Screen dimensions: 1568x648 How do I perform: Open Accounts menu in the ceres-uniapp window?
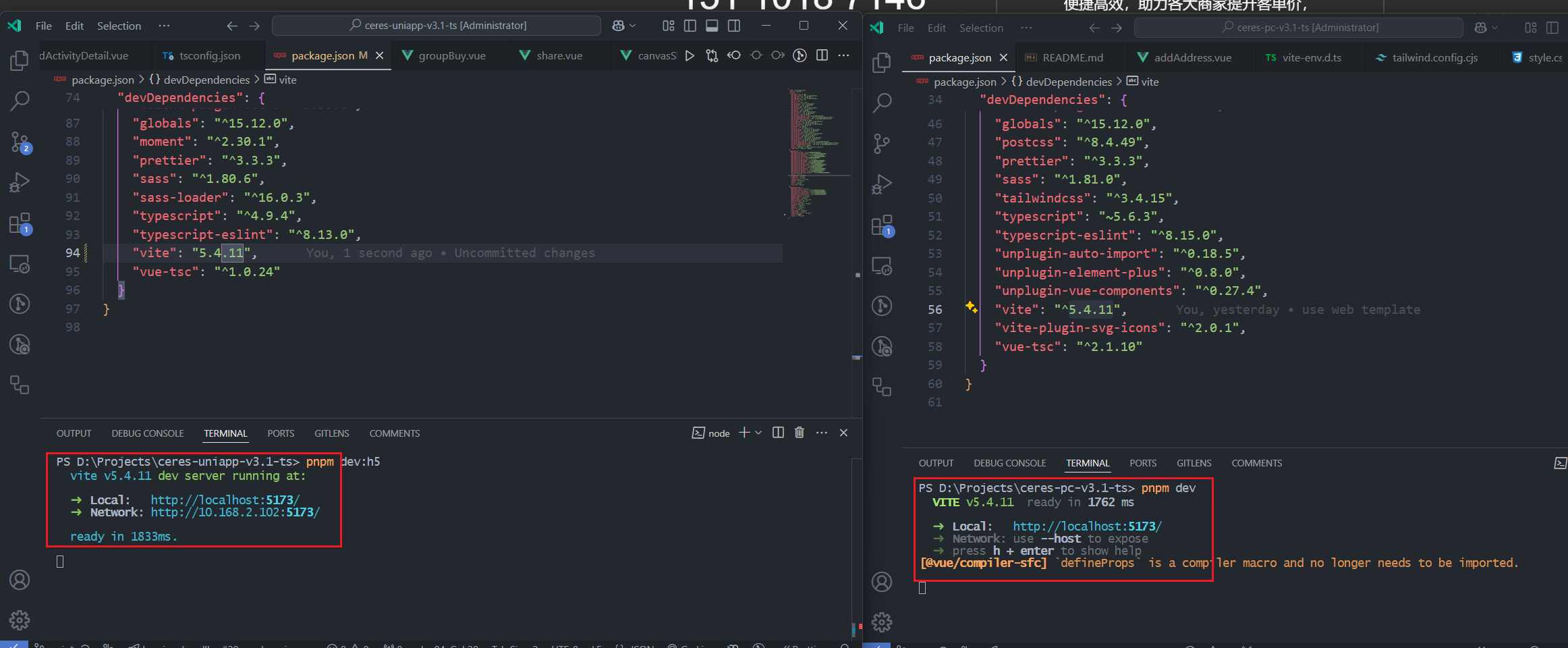click(20, 580)
